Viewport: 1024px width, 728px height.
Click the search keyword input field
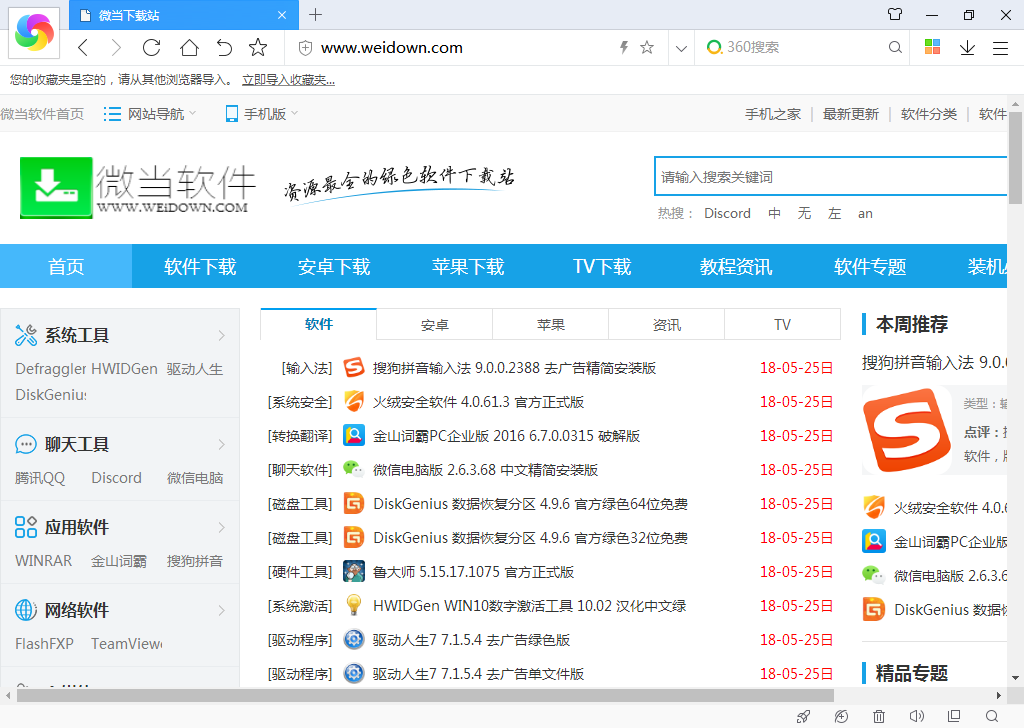(x=830, y=176)
